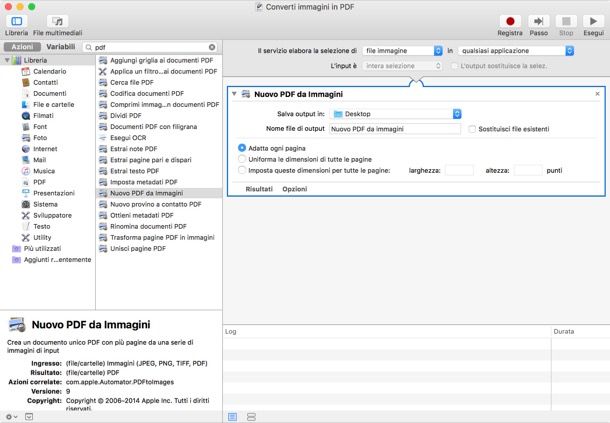The height and width of the screenshot is (423, 610).
Task: Select Internet category
Action: [x=45, y=149]
